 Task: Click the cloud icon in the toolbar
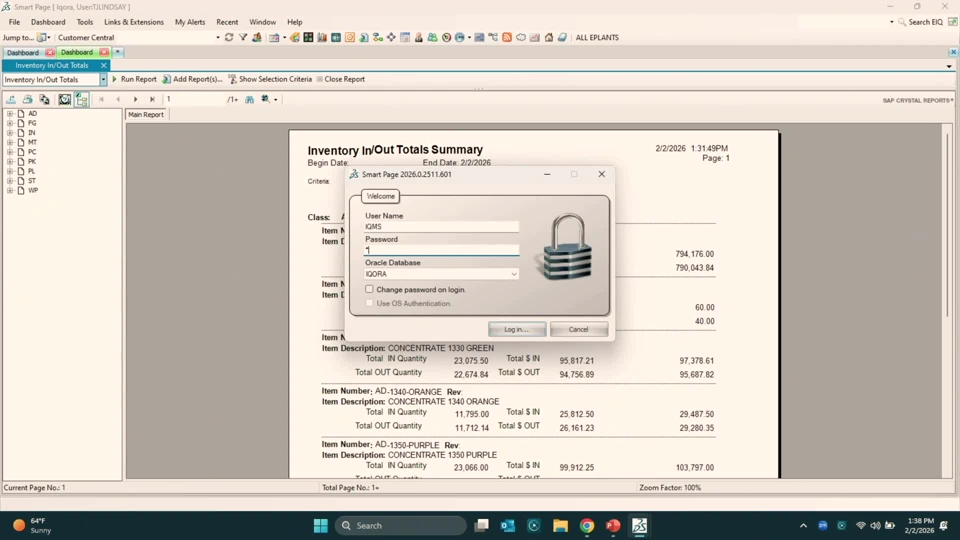click(521, 37)
